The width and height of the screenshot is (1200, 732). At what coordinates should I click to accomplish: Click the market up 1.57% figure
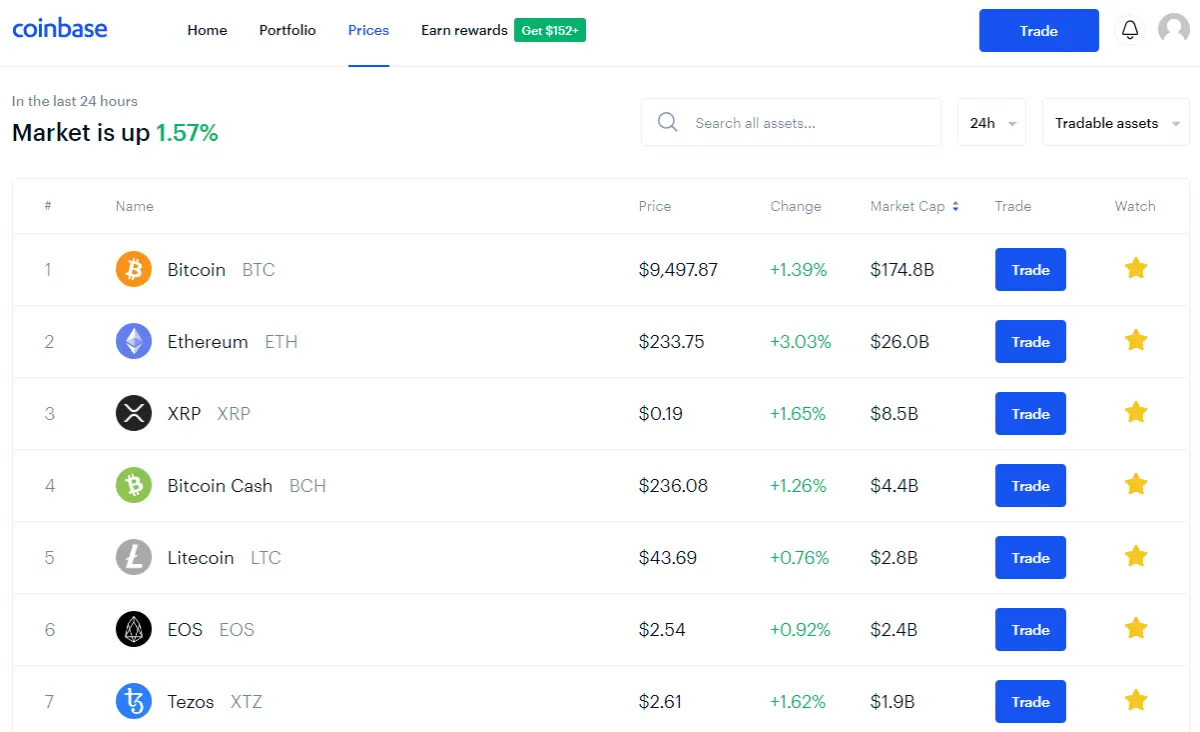tap(187, 132)
